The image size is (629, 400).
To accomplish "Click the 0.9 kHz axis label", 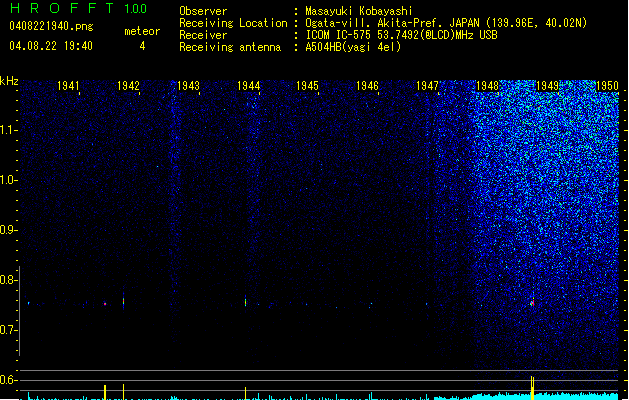I will pos(8,230).
